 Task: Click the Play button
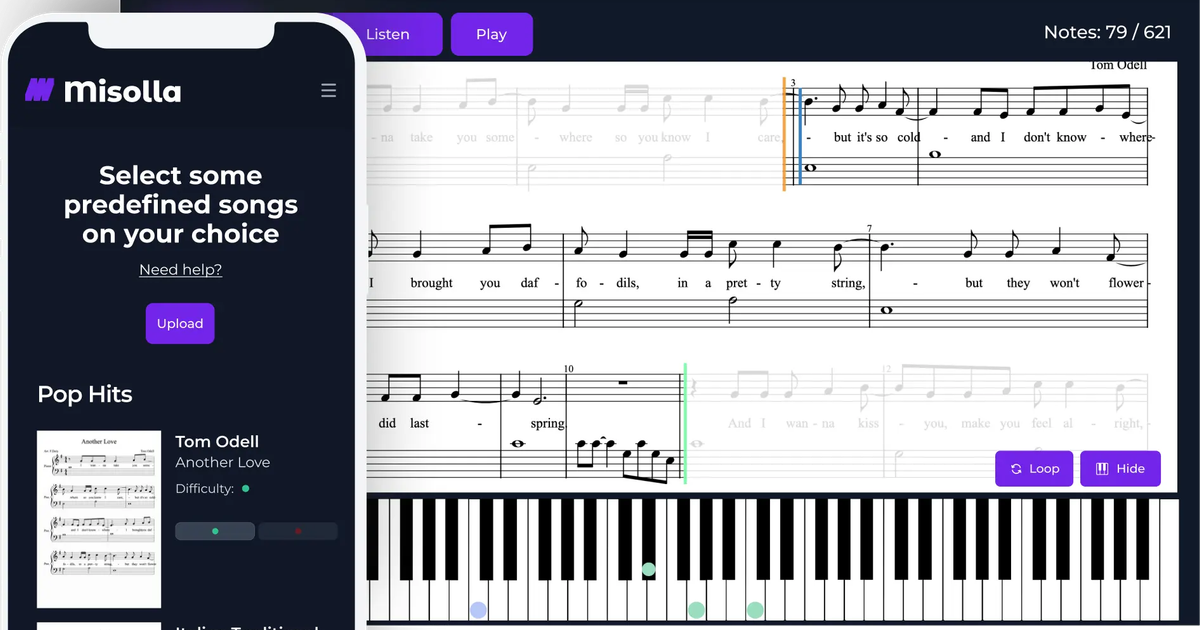click(x=491, y=34)
